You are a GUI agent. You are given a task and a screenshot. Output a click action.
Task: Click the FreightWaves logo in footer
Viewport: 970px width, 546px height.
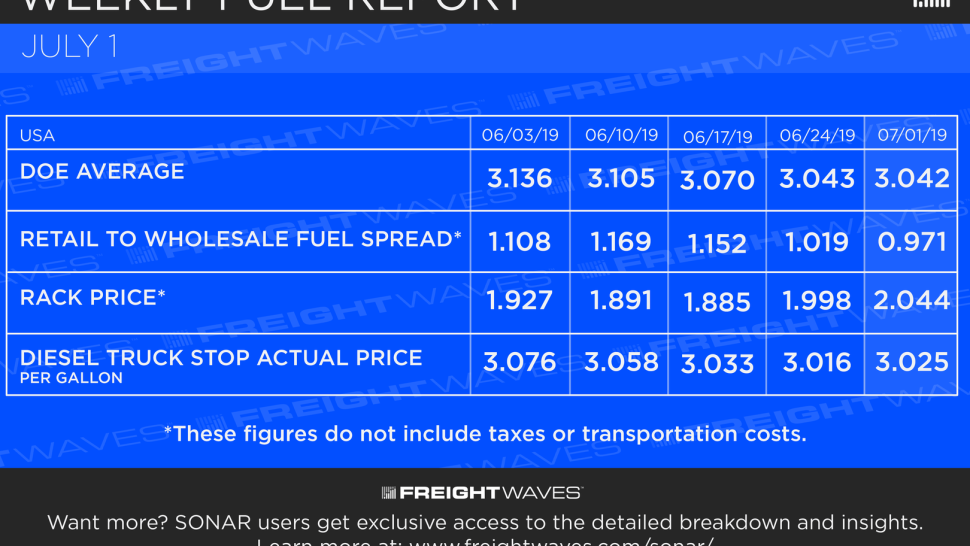point(482,493)
